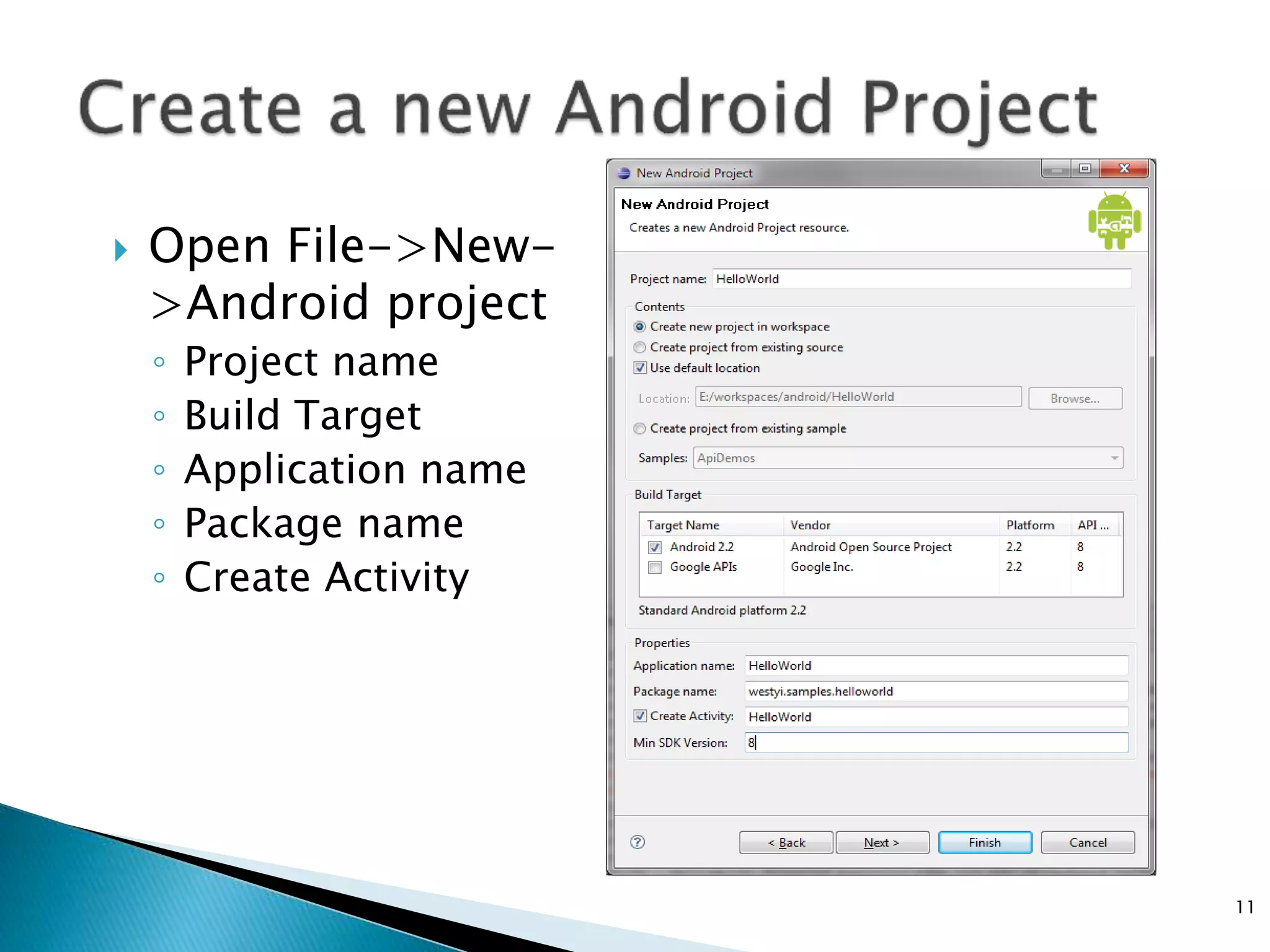Minimize the New Android Project dialog
This screenshot has height=952, width=1270.
coord(1056,169)
